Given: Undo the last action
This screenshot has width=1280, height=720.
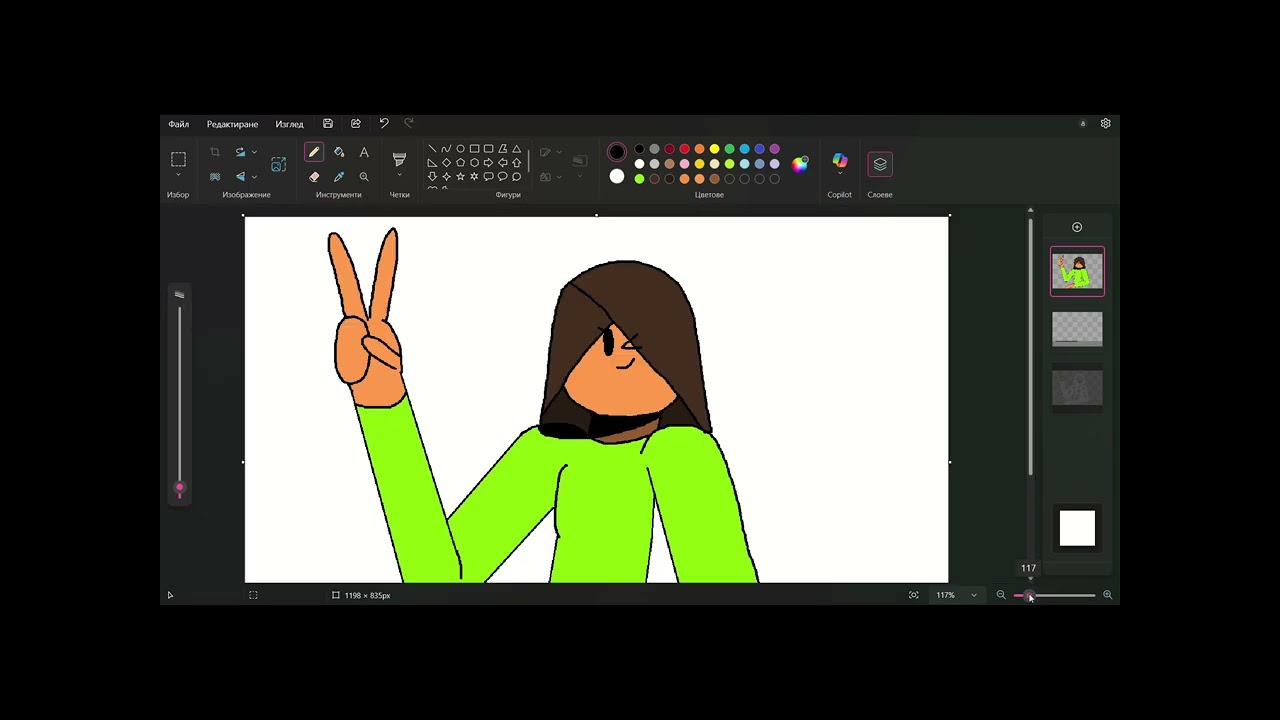Looking at the screenshot, I should (384, 123).
